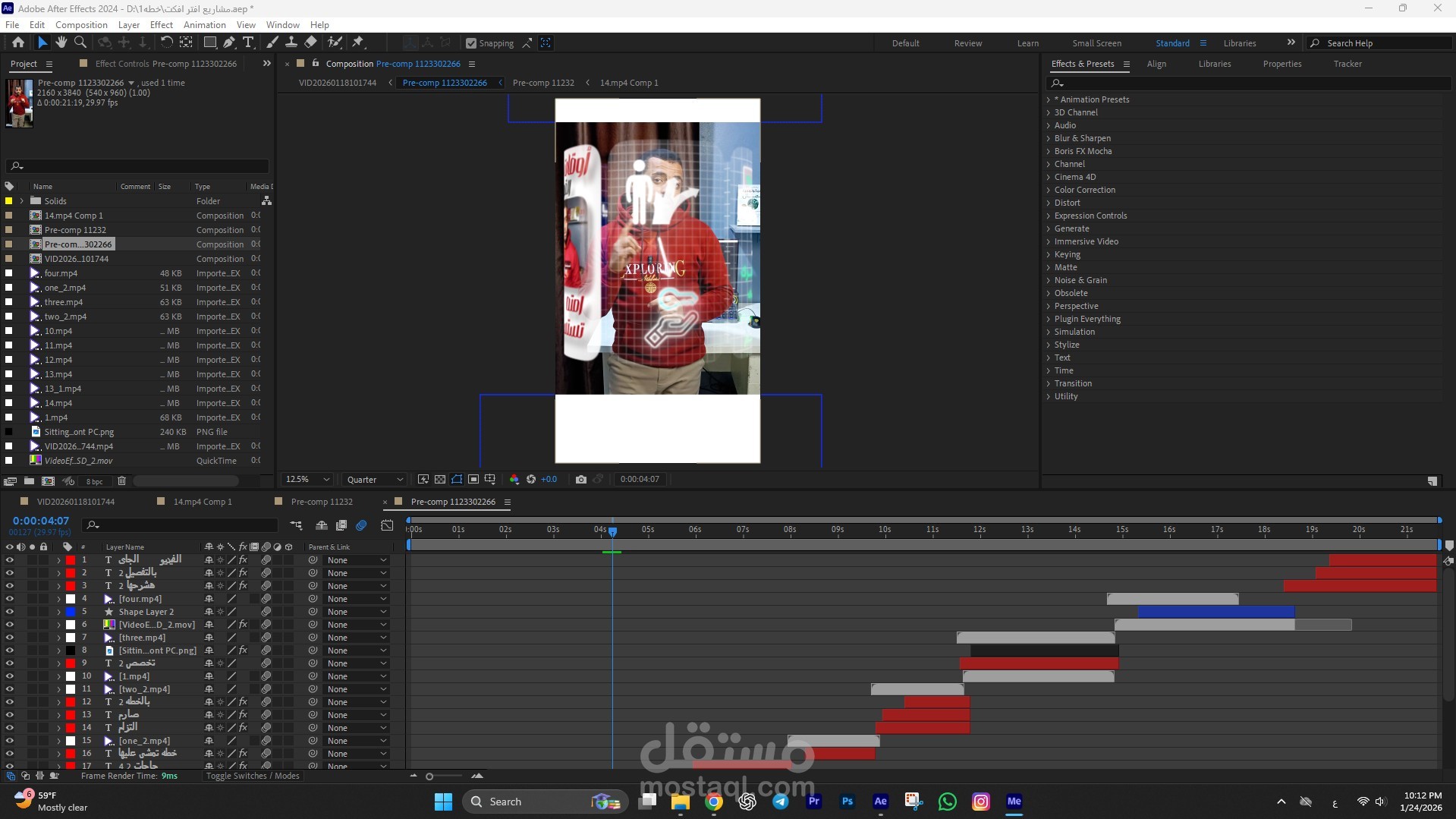Hide the [two_2.mp4] layer
The width and height of the screenshot is (1456, 819).
pos(9,689)
